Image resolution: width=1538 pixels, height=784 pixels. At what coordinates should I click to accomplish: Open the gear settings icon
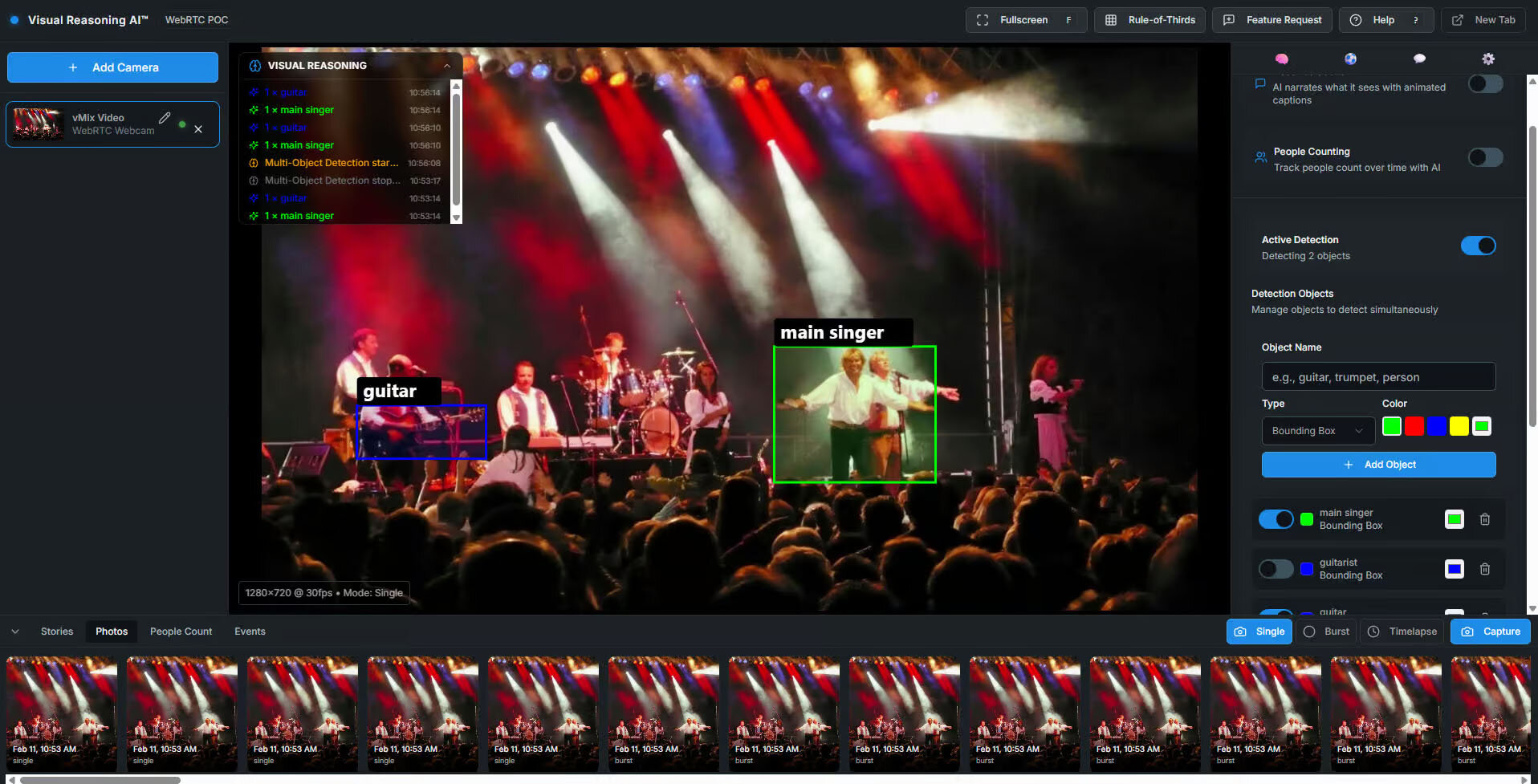(x=1488, y=59)
